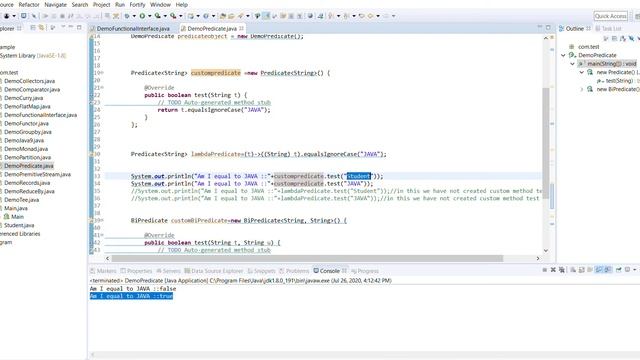
Task: Open the Fortify menu
Action: [137, 4]
